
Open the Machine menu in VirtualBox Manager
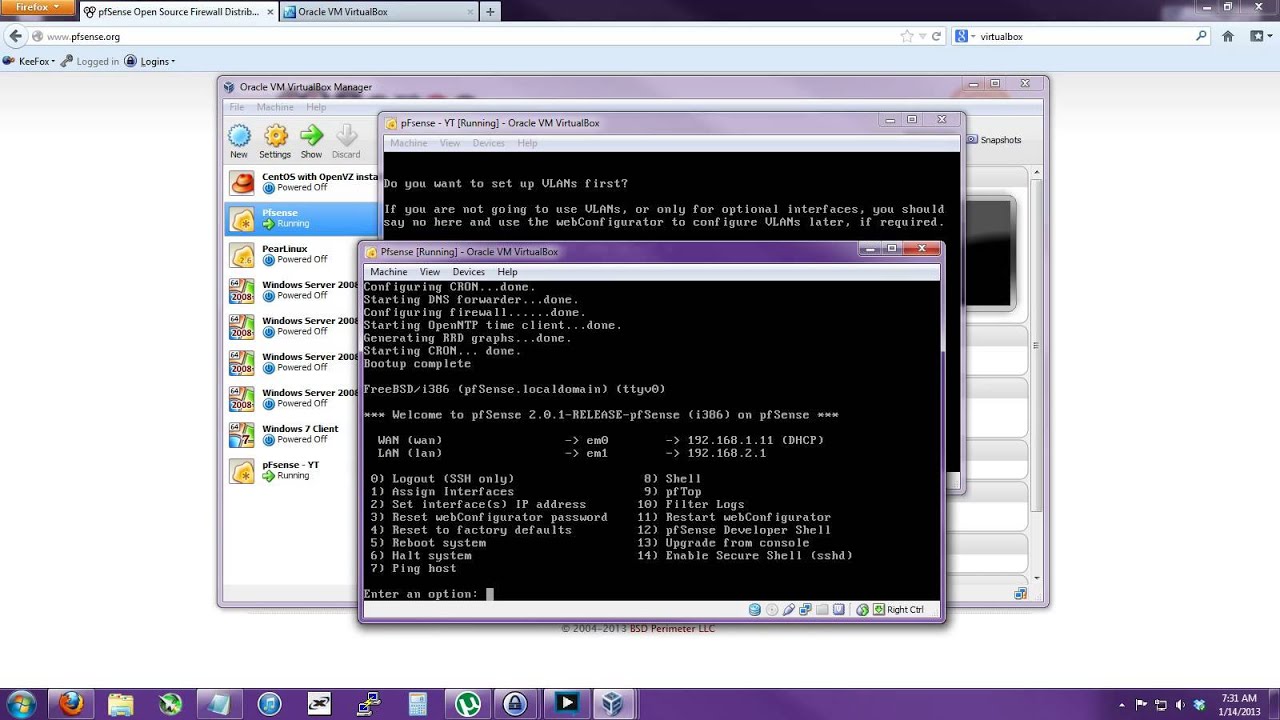(275, 107)
